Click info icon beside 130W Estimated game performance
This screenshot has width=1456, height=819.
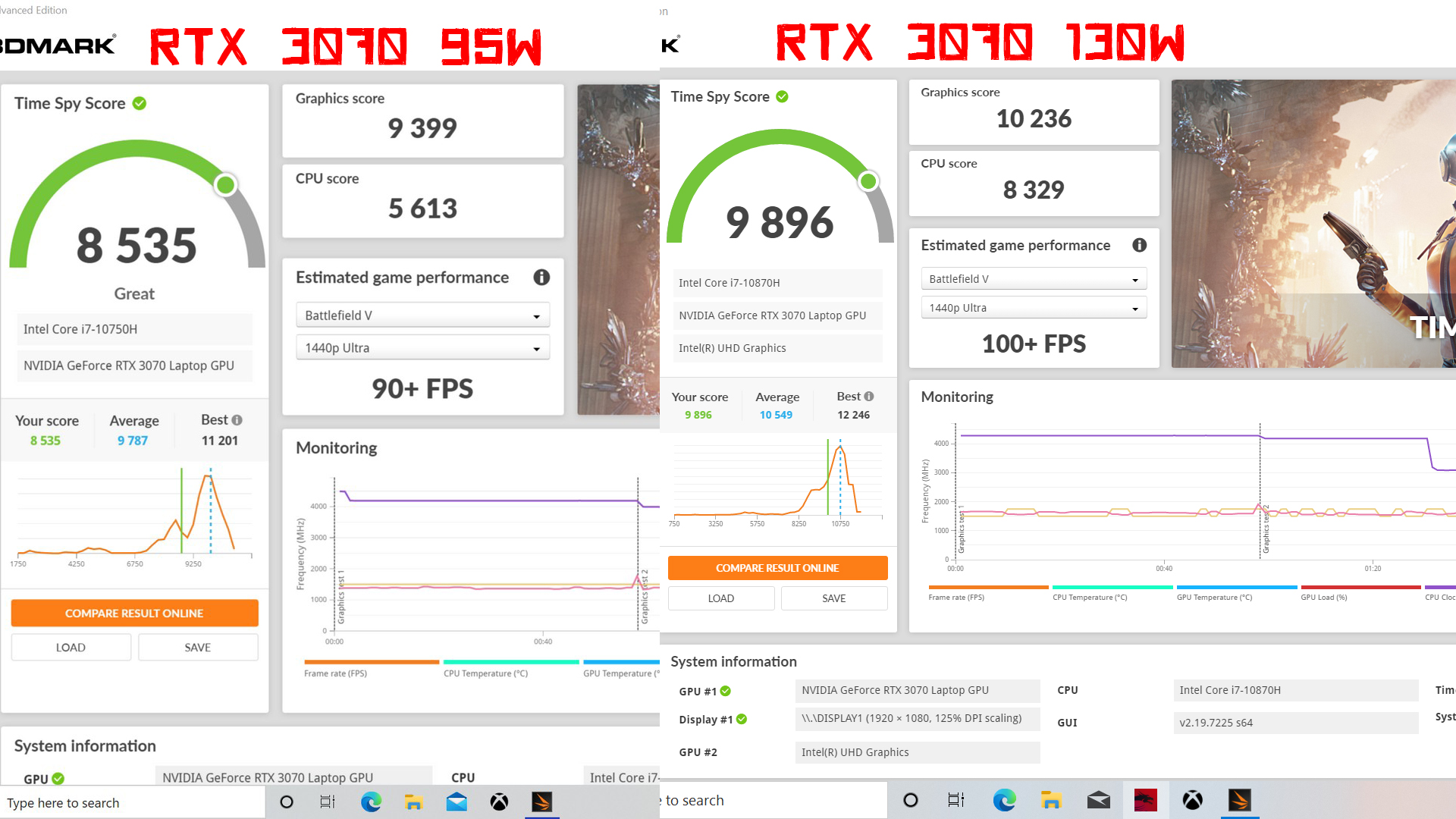pyautogui.click(x=1139, y=245)
